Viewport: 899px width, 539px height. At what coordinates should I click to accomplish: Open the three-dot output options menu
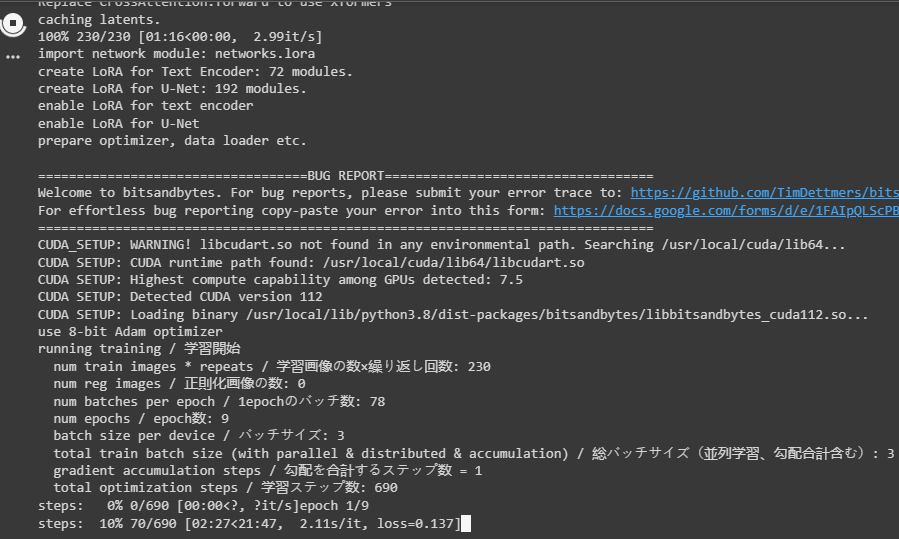(13, 57)
